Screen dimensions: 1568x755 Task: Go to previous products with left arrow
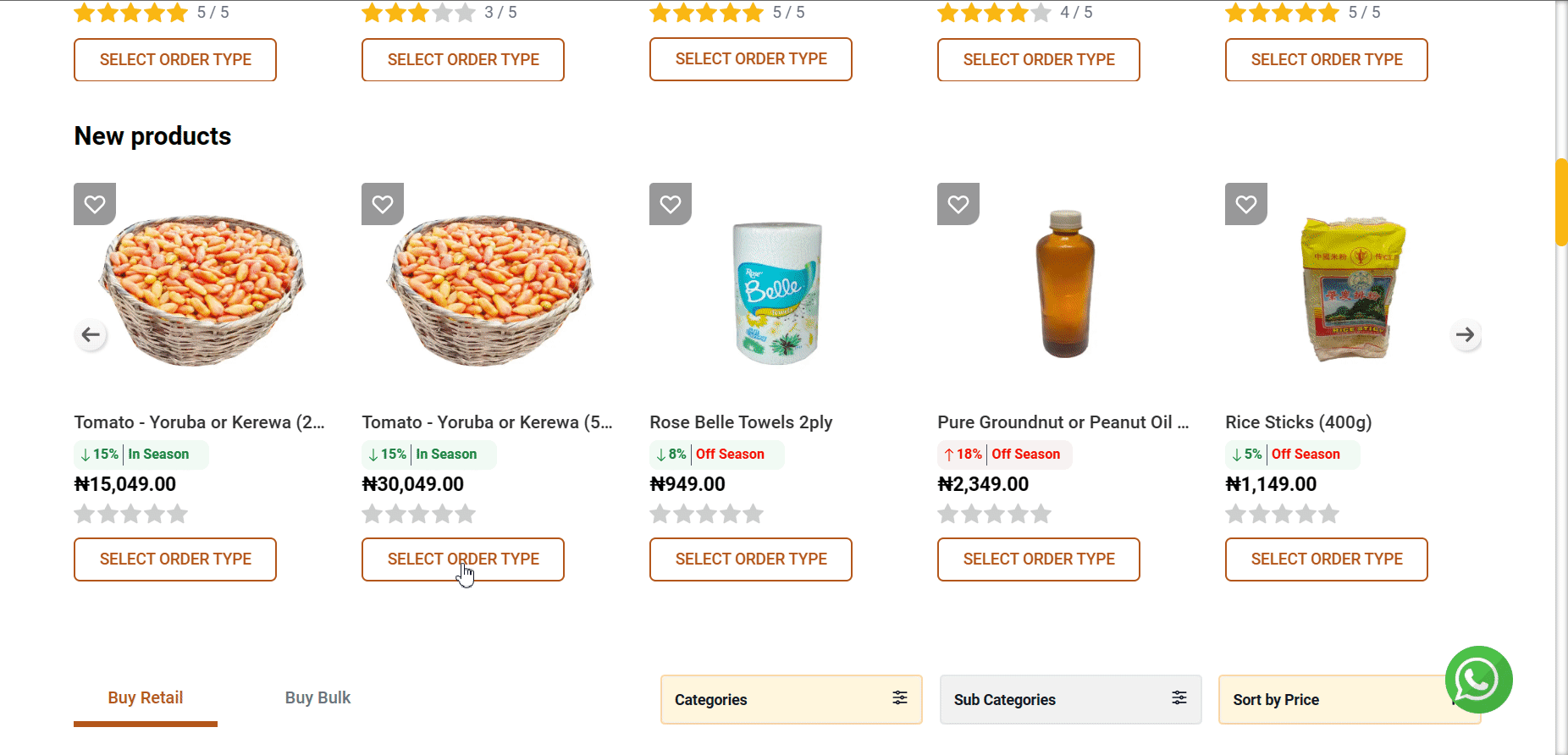[91, 334]
